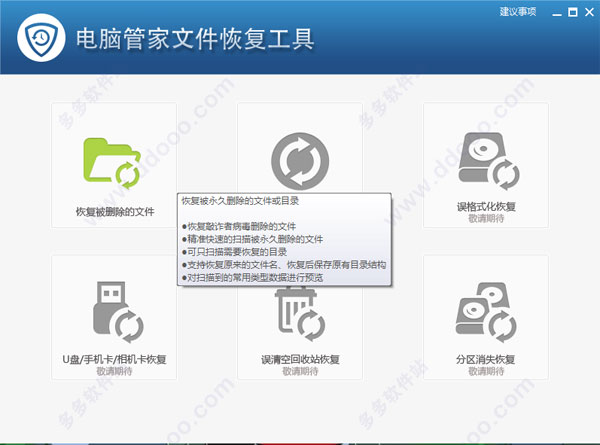Open 恢复被删除的文件 label
Screen dimensions: 600x445
coord(115,212)
